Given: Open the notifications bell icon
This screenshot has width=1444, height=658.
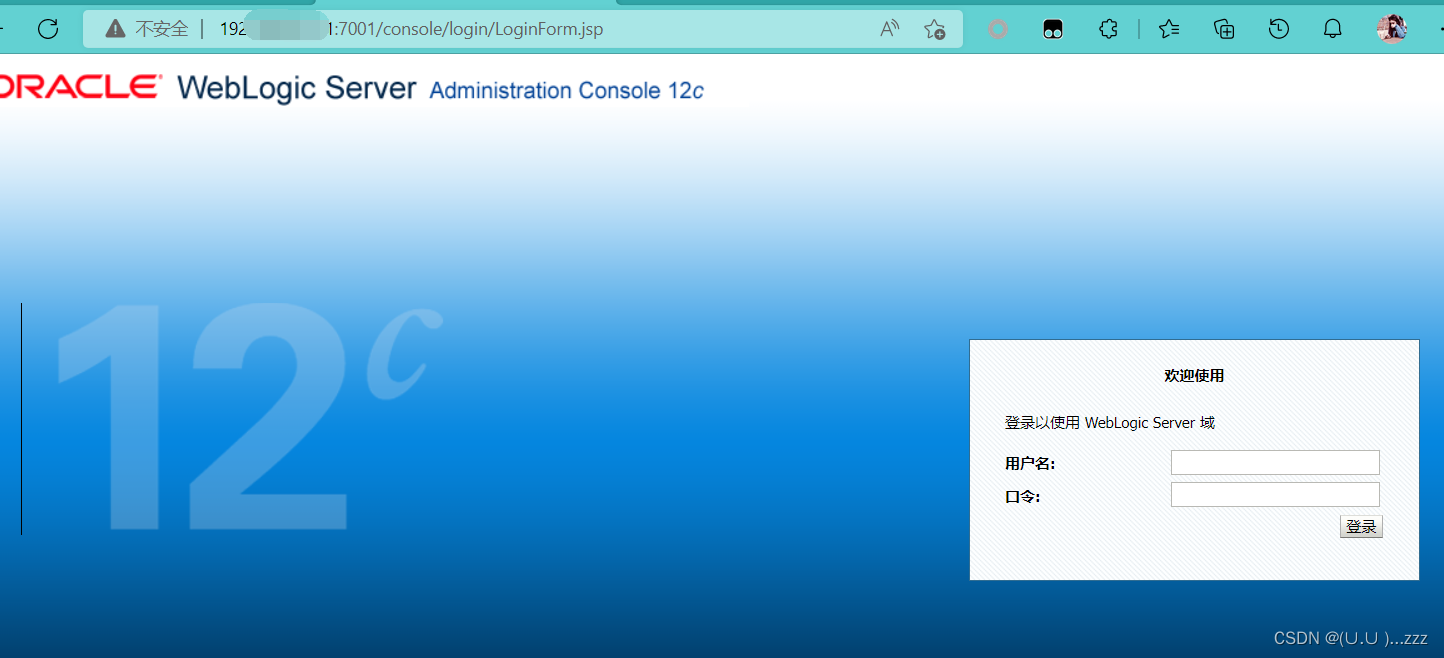Looking at the screenshot, I should click(1332, 29).
